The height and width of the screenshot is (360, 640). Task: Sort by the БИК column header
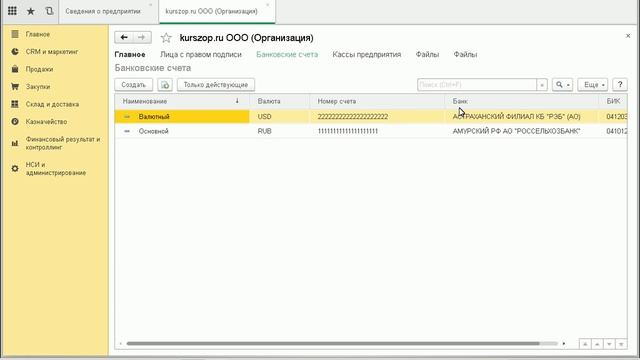[x=613, y=101]
